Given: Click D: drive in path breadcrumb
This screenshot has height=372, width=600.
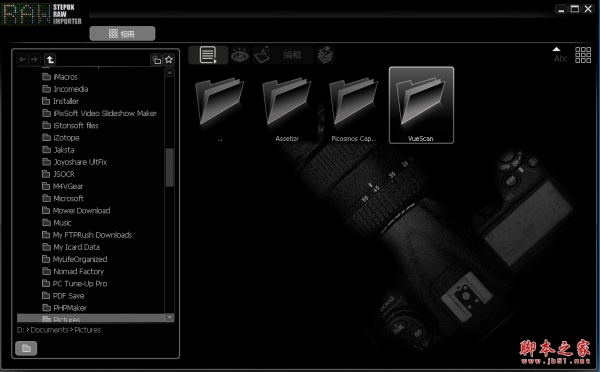Looking at the screenshot, I should coord(21,330).
